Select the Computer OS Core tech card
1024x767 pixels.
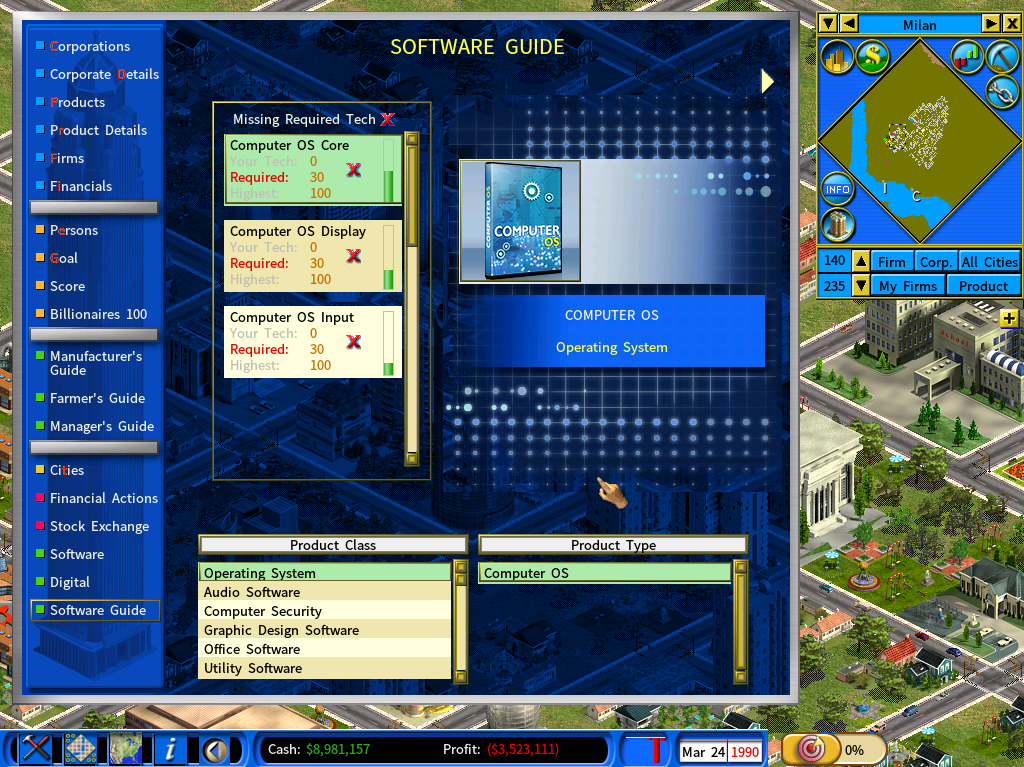pyautogui.click(x=313, y=170)
